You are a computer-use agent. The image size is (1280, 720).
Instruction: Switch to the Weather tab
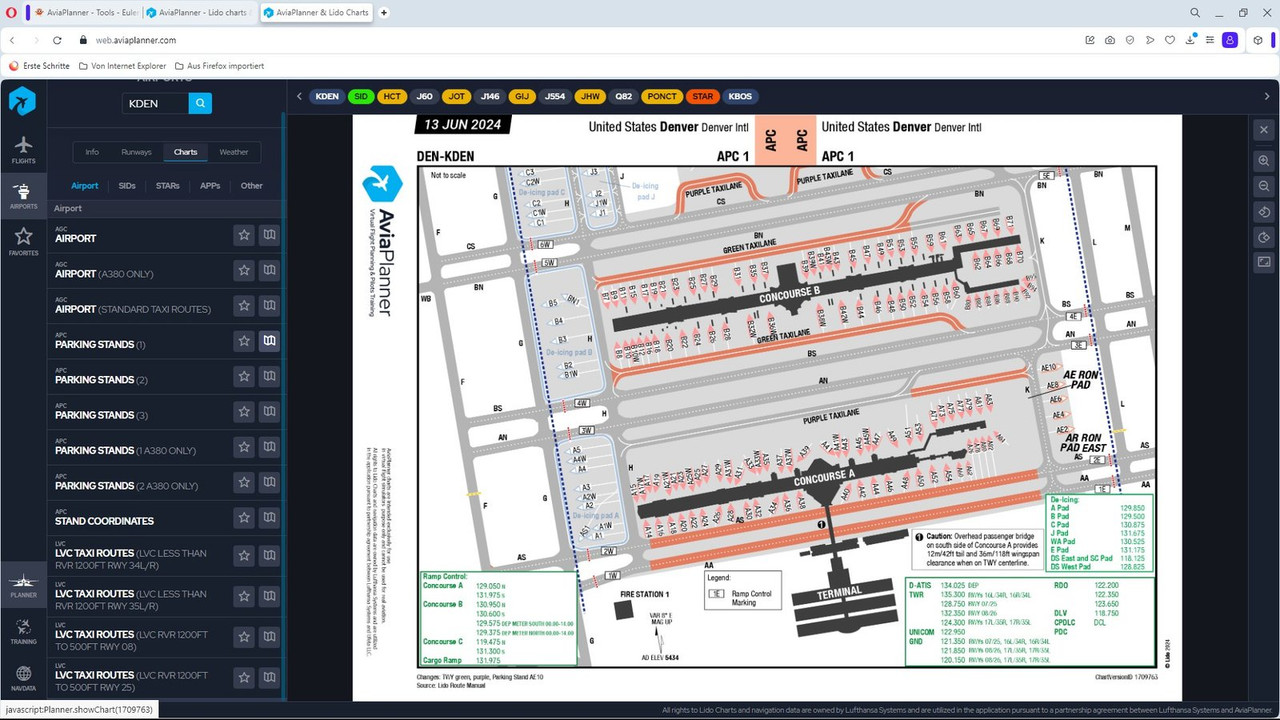[x=234, y=152]
